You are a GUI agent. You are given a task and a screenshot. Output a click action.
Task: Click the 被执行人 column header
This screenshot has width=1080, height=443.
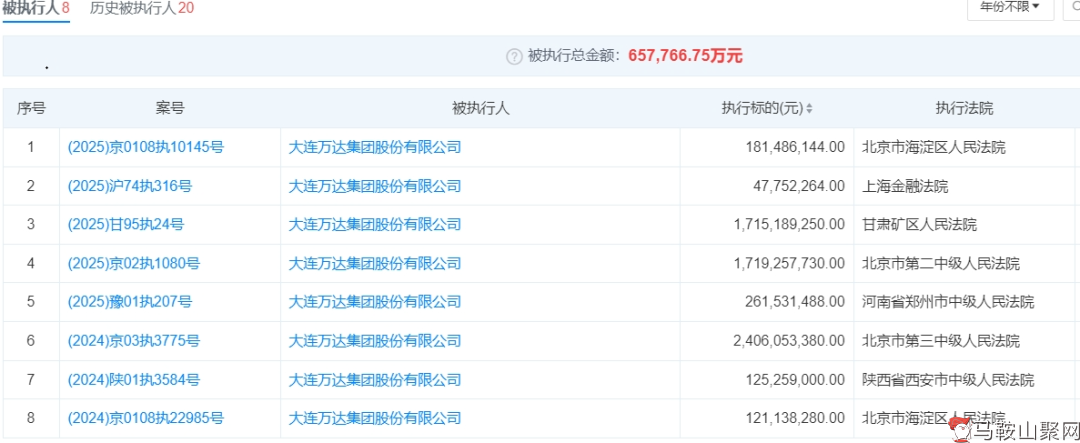480,108
